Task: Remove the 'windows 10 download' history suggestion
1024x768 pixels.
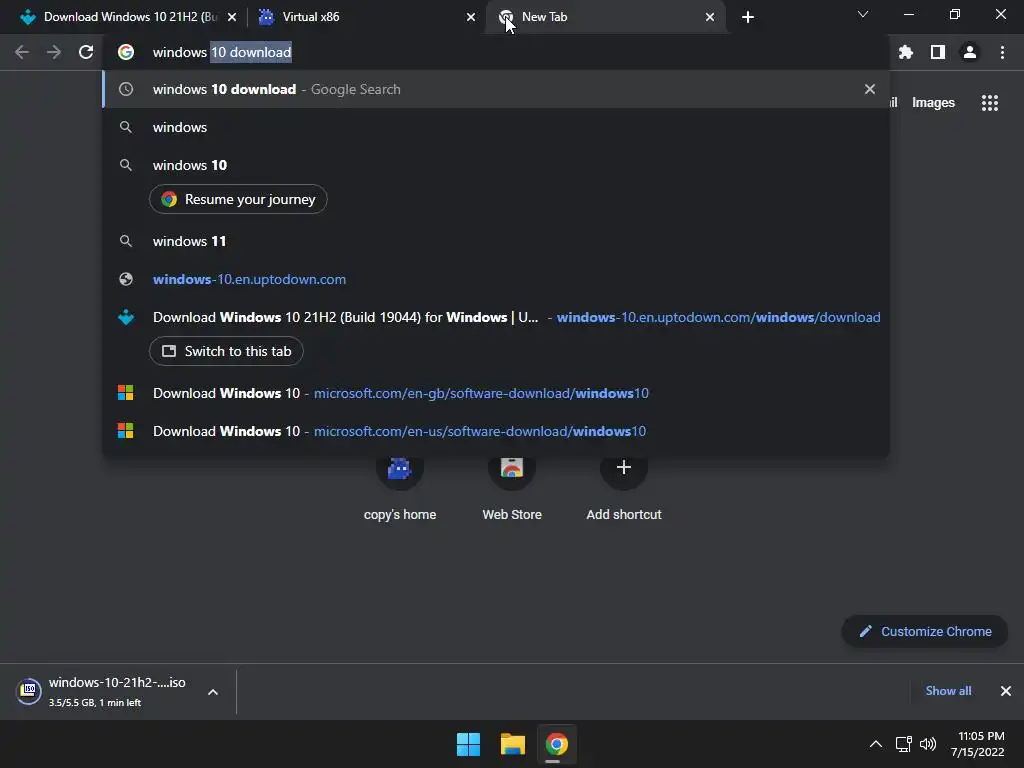Action: click(x=869, y=89)
